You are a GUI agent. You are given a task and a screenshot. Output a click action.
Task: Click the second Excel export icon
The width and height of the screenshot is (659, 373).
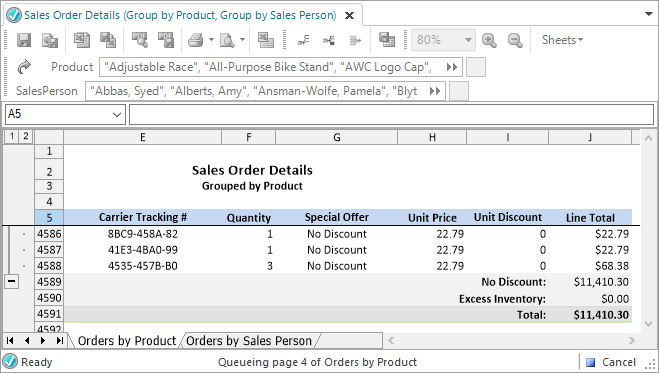108,40
